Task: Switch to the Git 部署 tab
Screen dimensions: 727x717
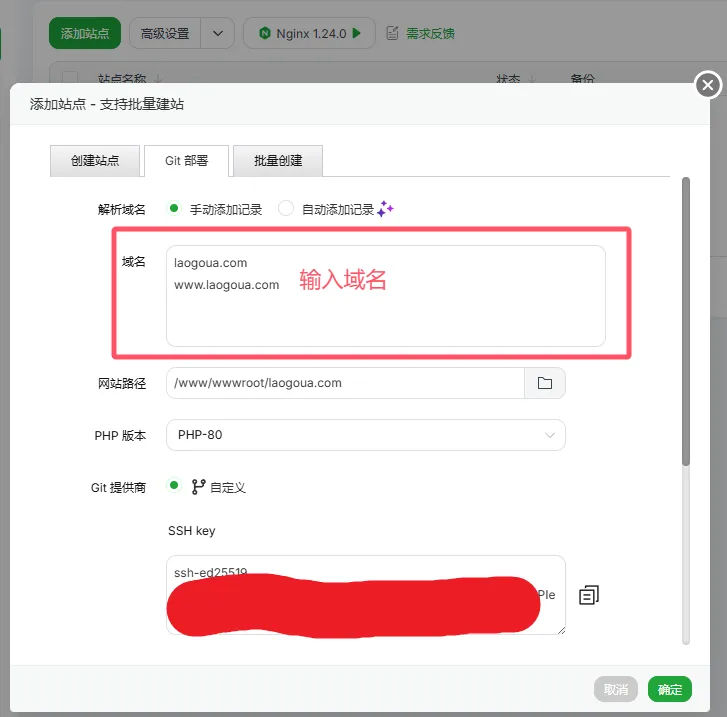Action: (186, 161)
